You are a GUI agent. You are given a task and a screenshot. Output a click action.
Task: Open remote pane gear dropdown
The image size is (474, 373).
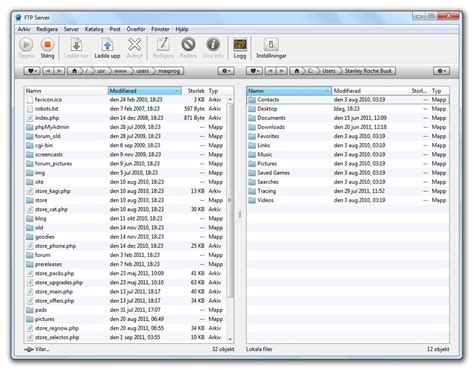(226, 71)
